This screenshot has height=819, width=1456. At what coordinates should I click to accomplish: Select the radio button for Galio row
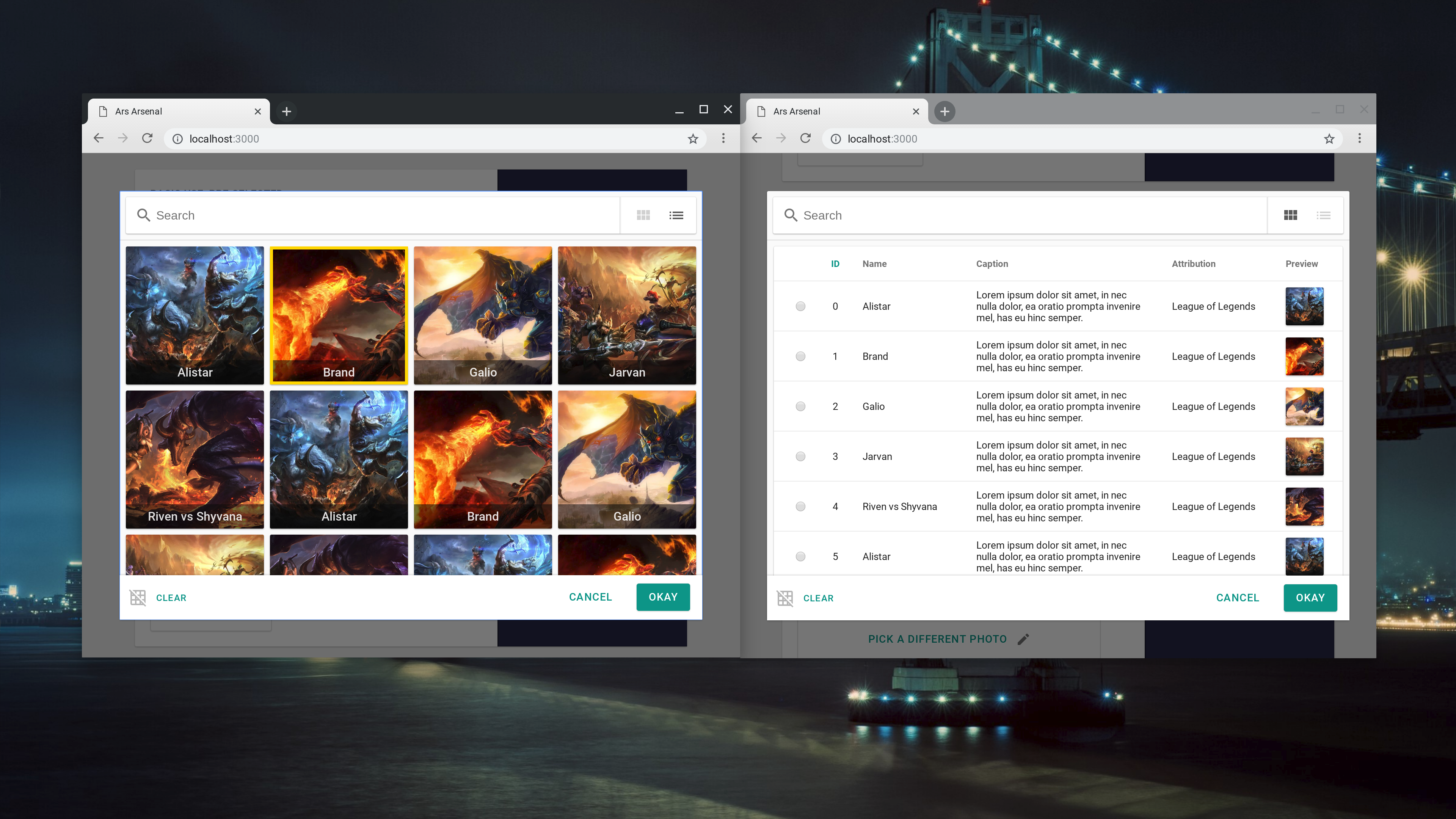pyautogui.click(x=800, y=406)
